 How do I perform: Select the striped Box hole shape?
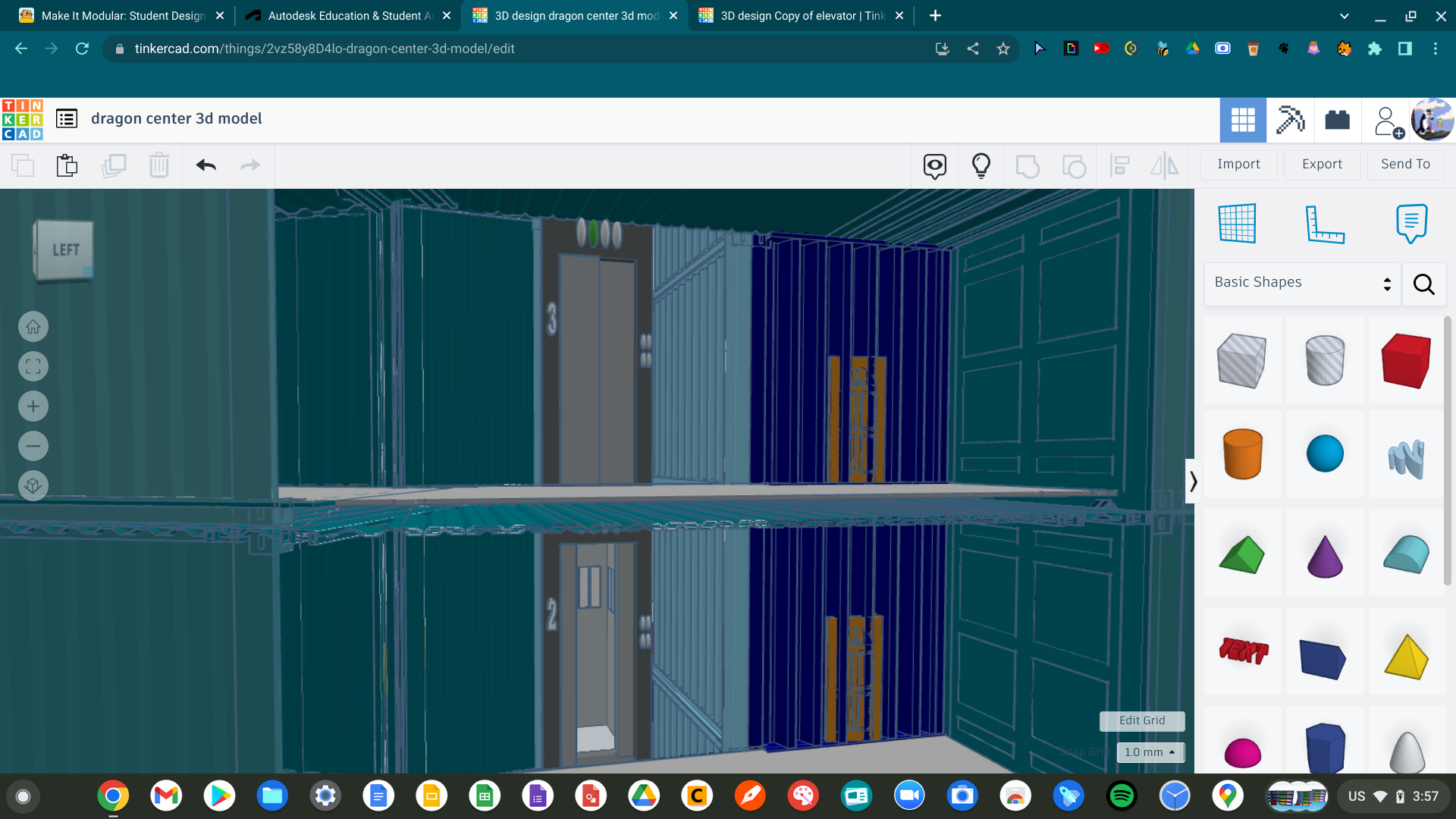[x=1241, y=360]
